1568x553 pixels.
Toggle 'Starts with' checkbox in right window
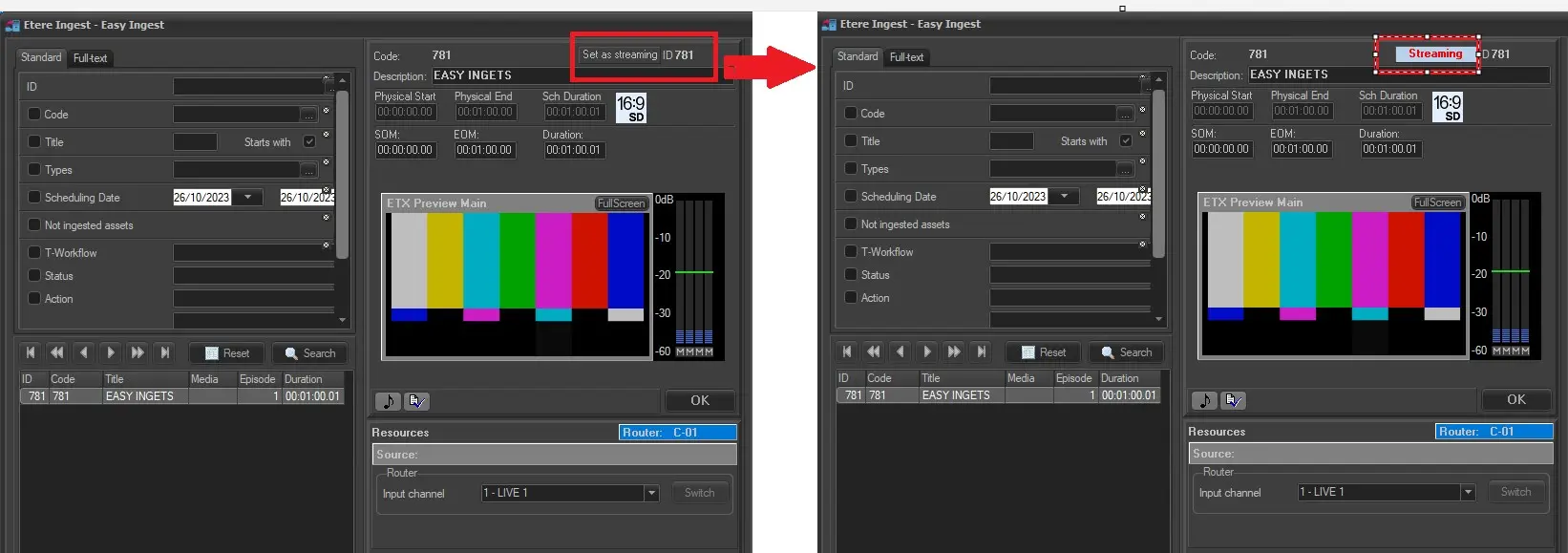1126,141
